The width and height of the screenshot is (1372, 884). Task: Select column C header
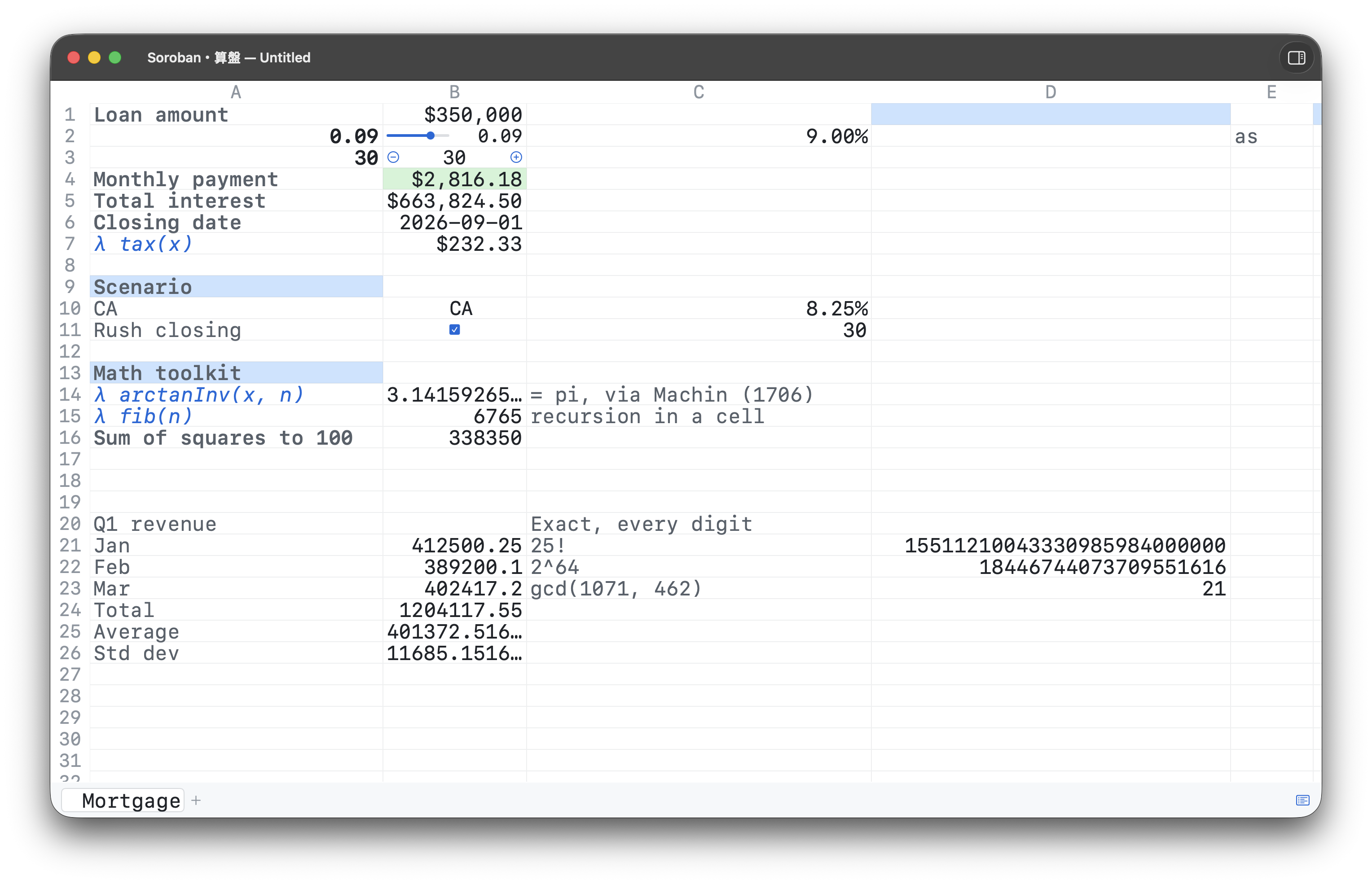point(699,92)
